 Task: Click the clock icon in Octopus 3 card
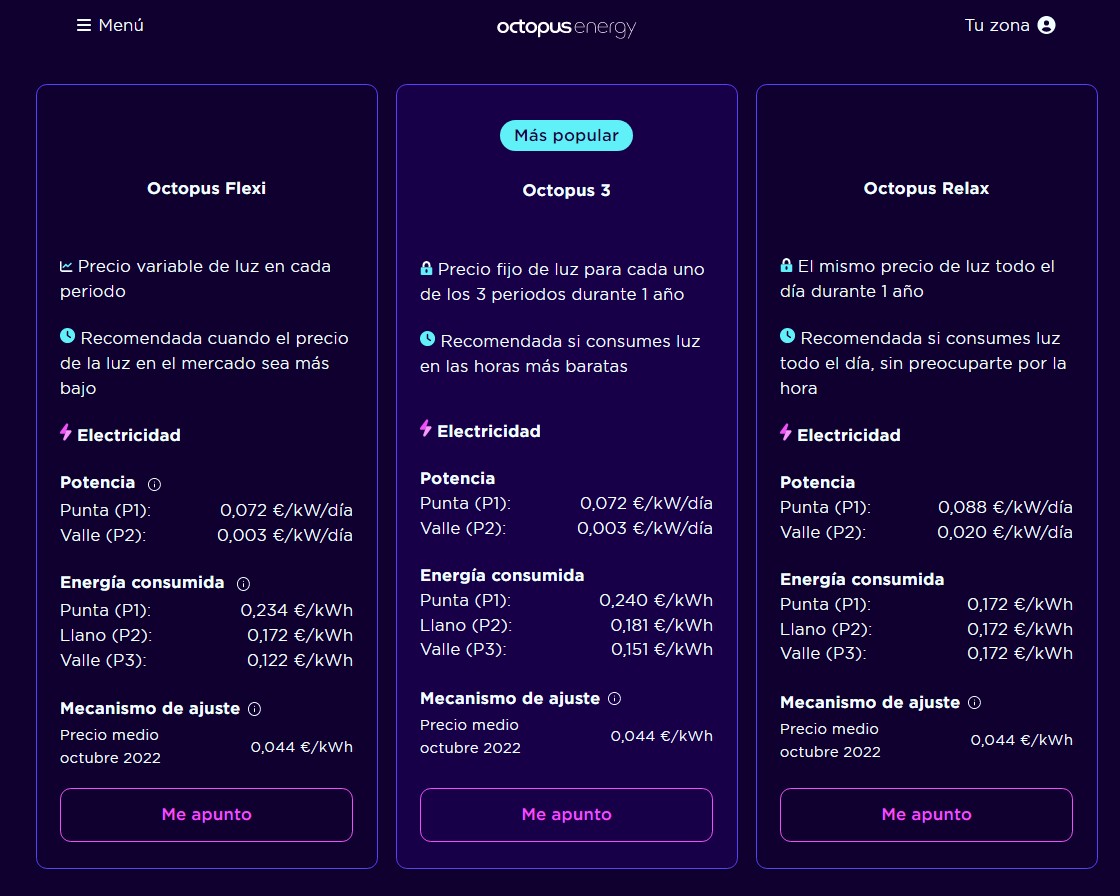pos(428,339)
